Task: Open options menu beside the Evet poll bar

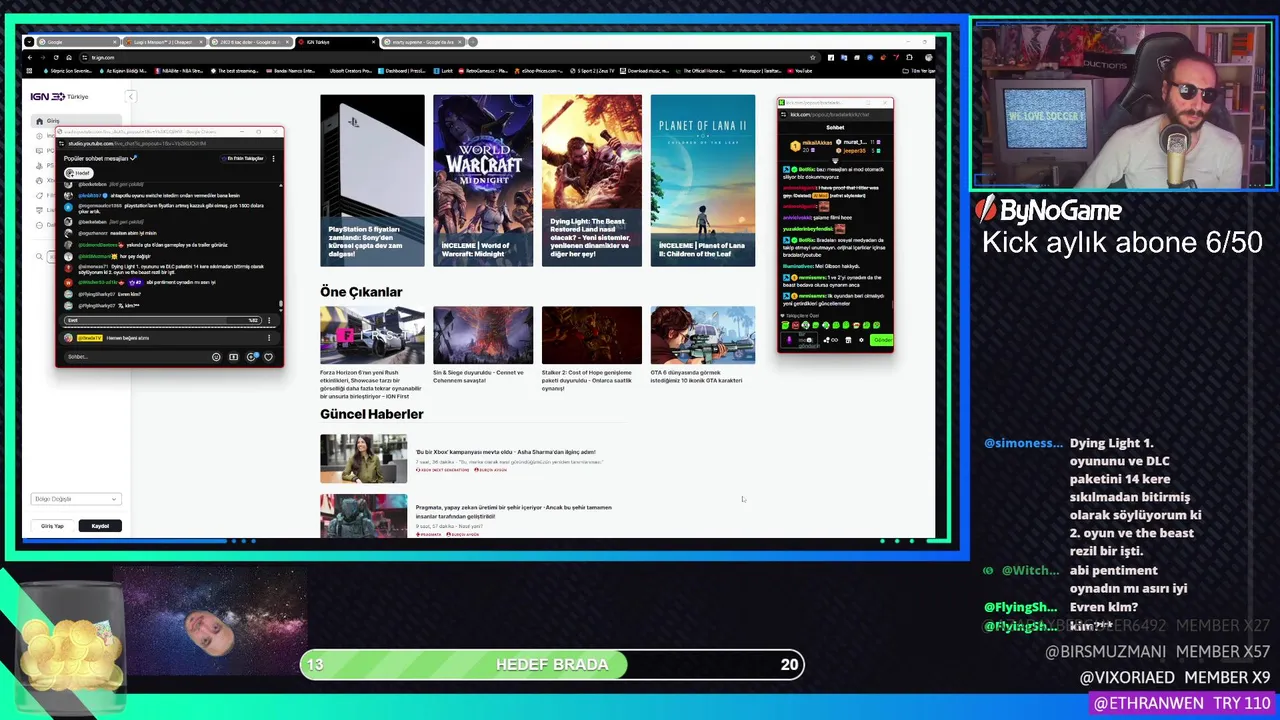Action: [268, 320]
